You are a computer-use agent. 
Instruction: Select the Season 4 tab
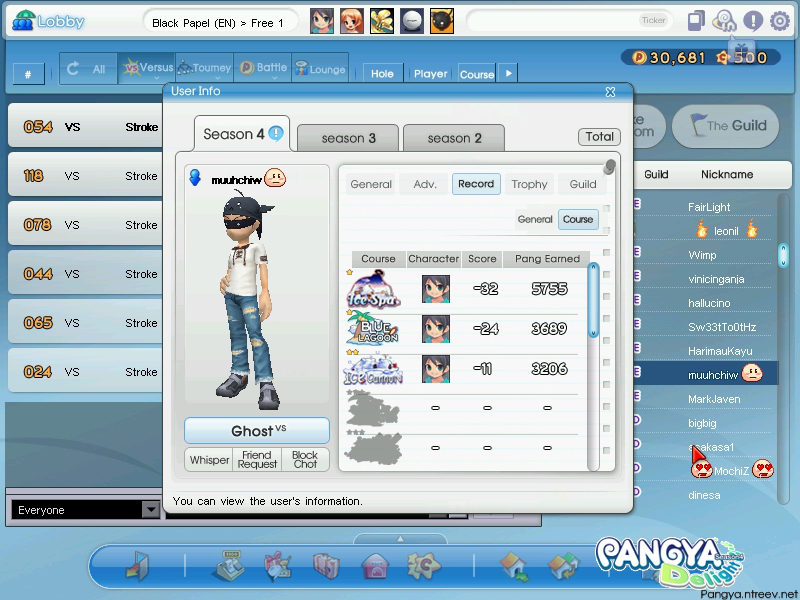tap(242, 134)
